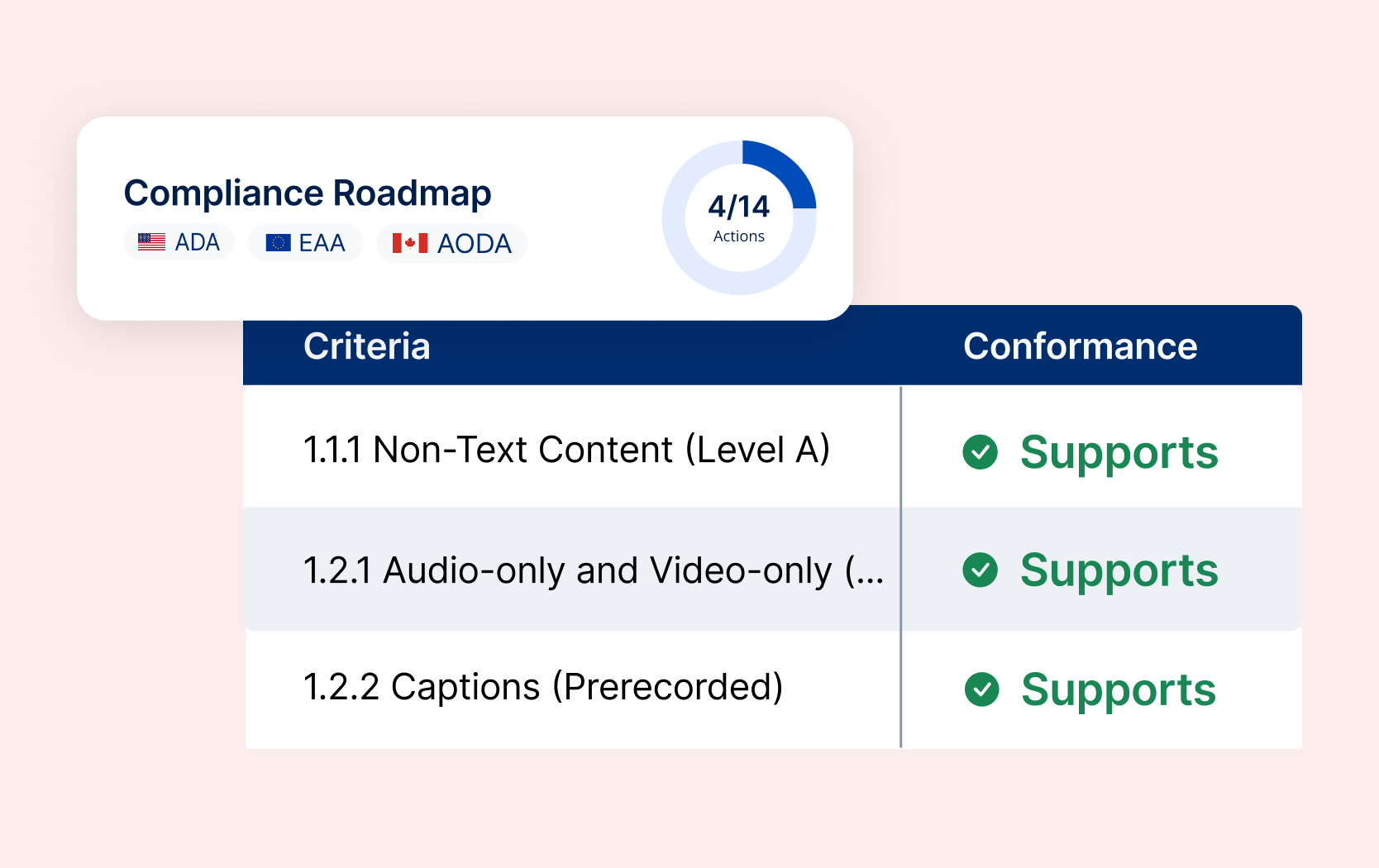Click the Actions label inside progress ring
Screen dimensions: 1379x868
pos(739,236)
